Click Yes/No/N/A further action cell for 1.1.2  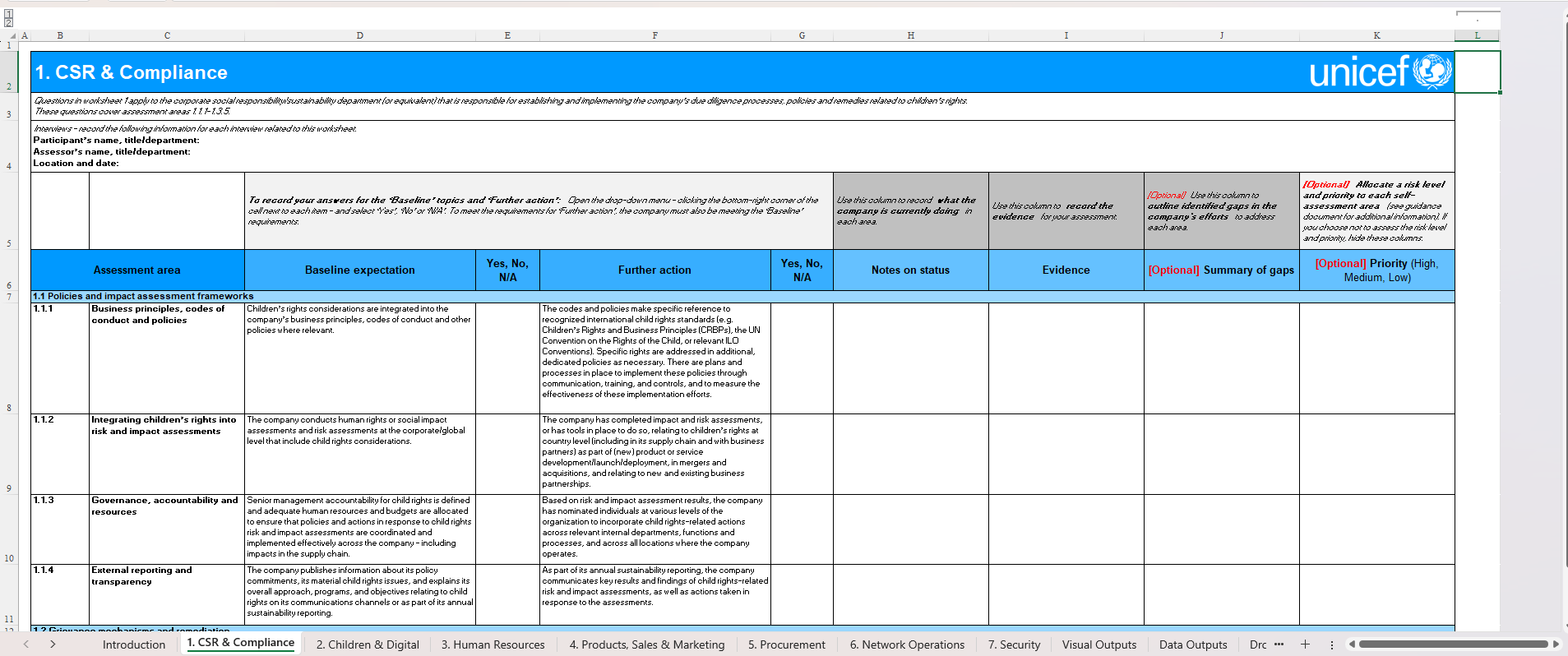click(x=802, y=455)
